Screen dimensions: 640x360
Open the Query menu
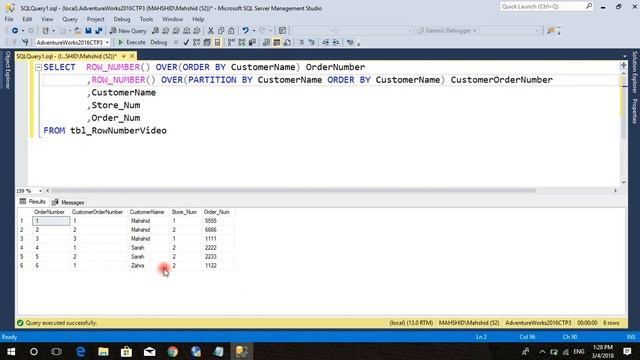pyautogui.click(x=70, y=19)
